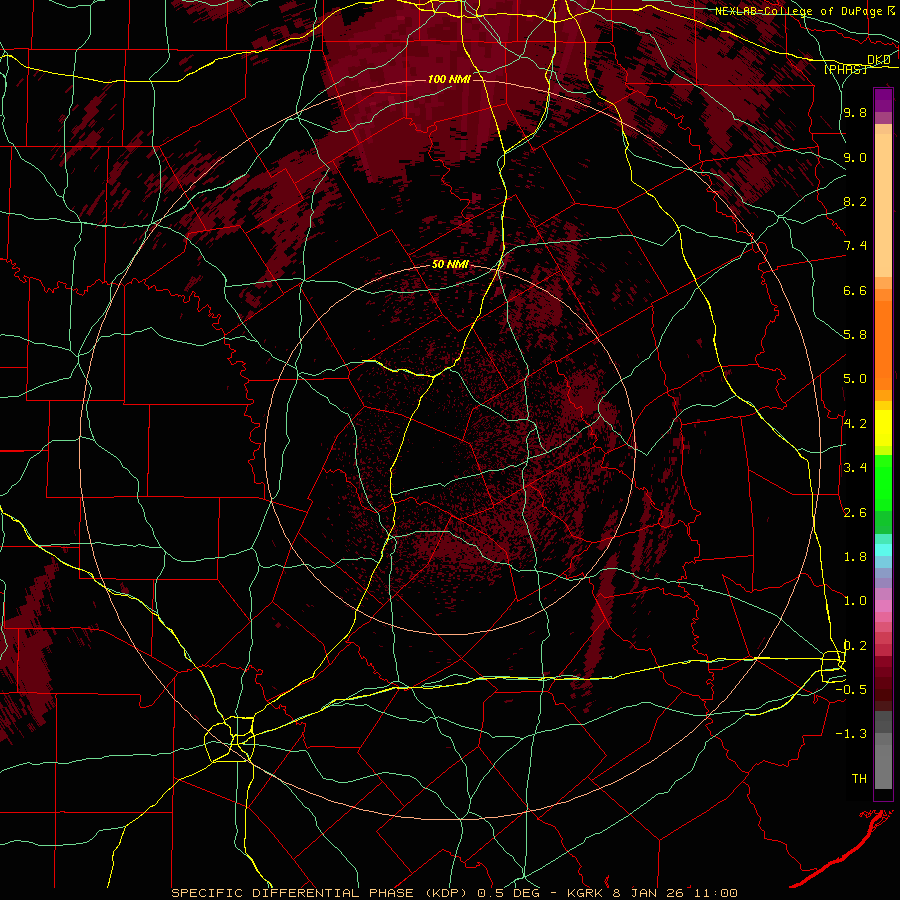Click the -1.3 color scale value

point(851,734)
